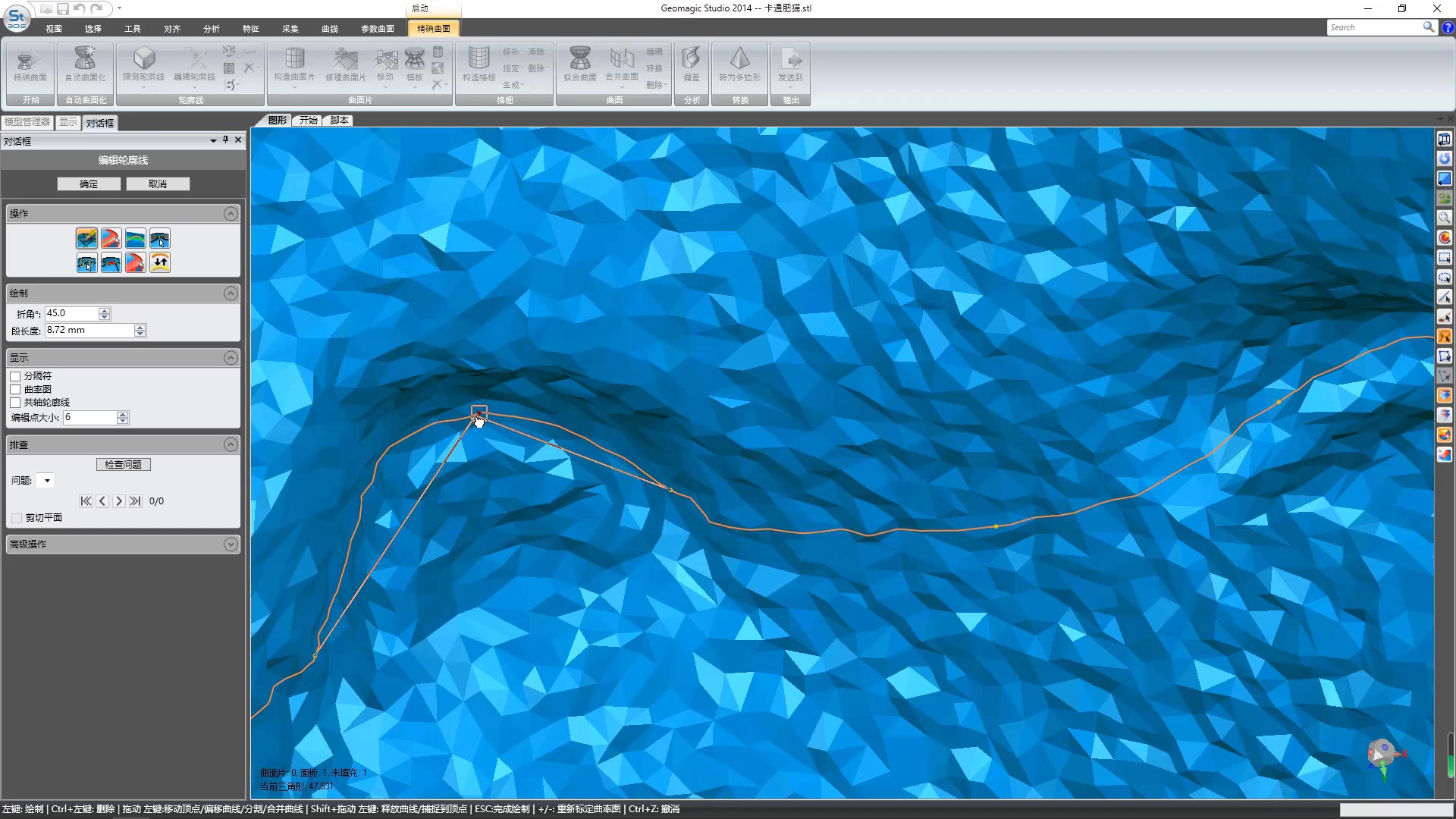1456x819 pixels.
Task: Collapse the 排查 section
Action: pos(231,445)
